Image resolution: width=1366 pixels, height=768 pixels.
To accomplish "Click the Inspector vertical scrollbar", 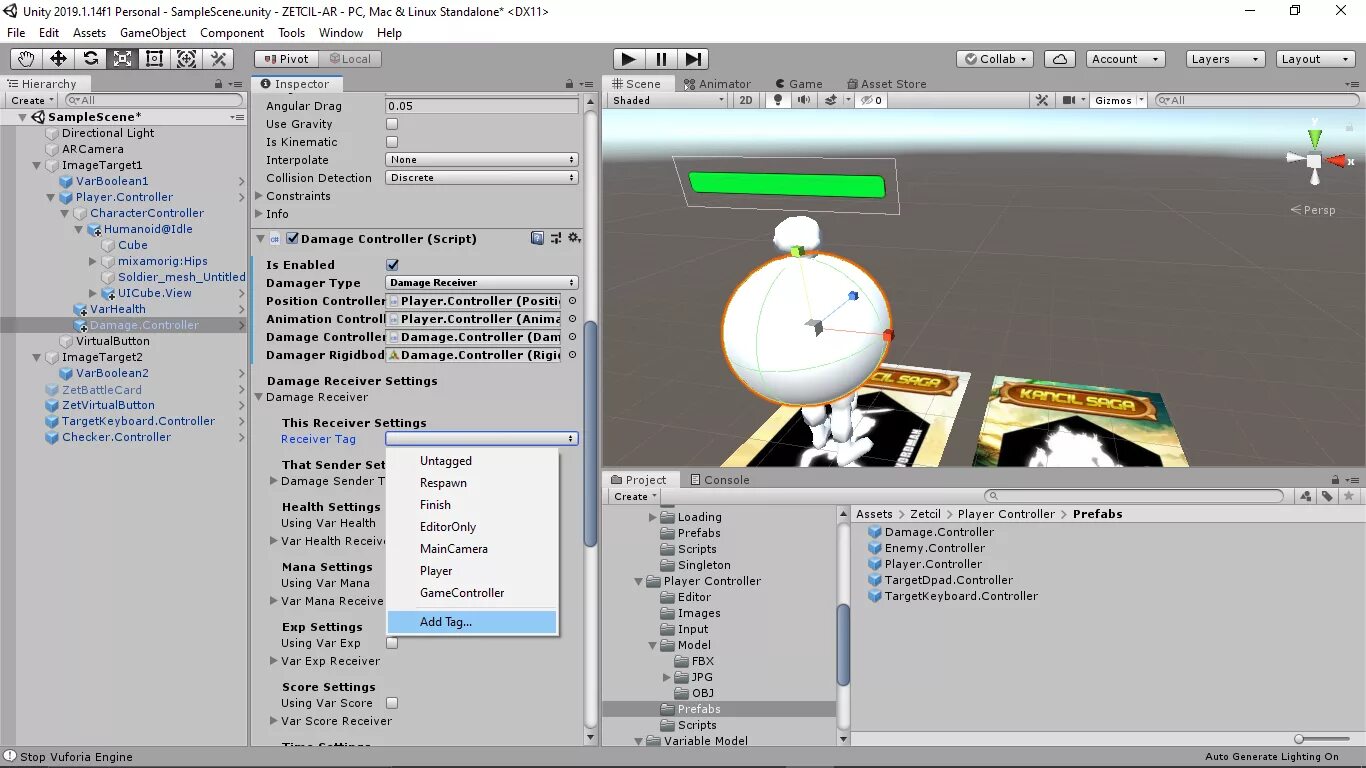I will coord(591,434).
